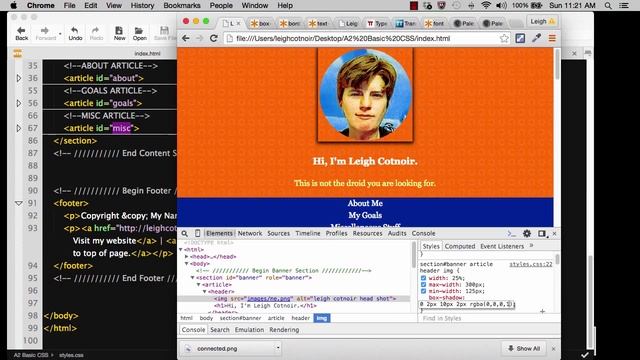Toggle the DevTools device mode icon
Image resolution: width=640 pixels, height=360 pixels.
tap(197, 233)
